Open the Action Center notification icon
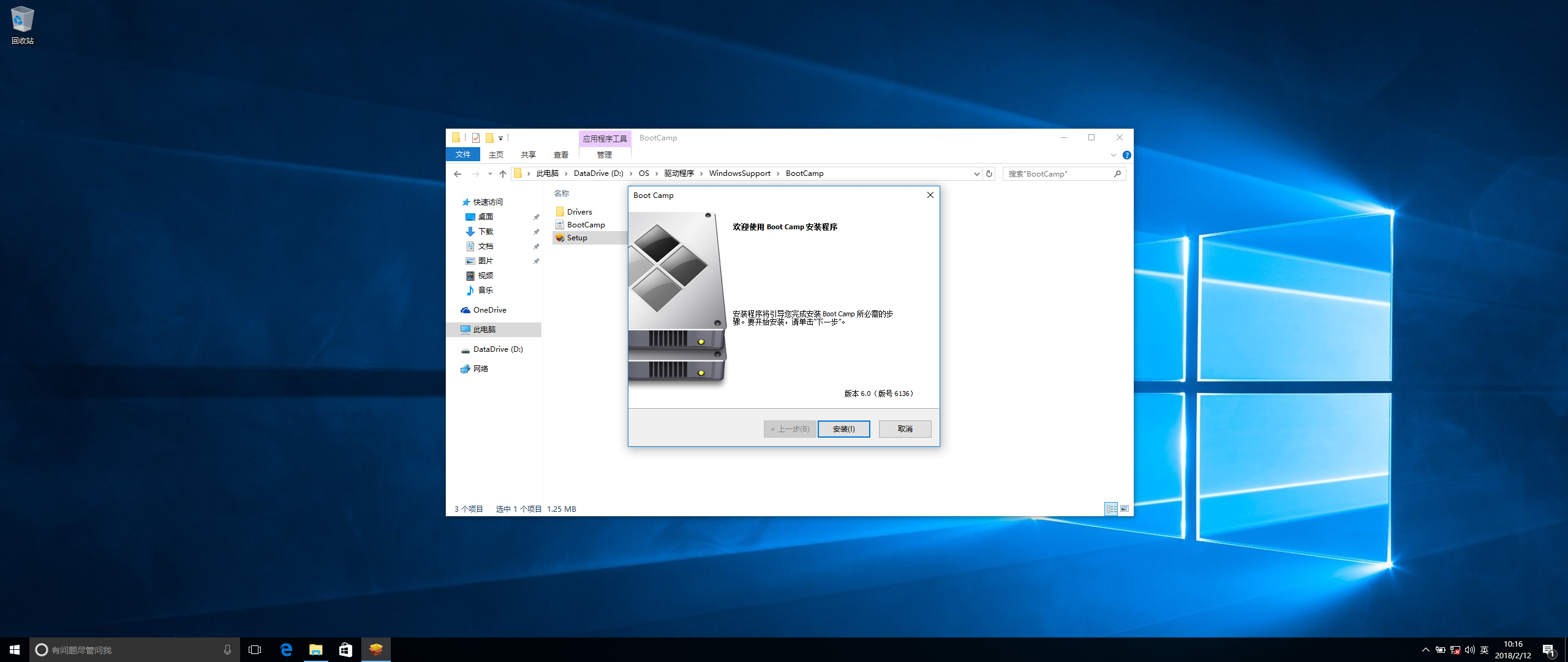The image size is (1568, 662). (1548, 650)
